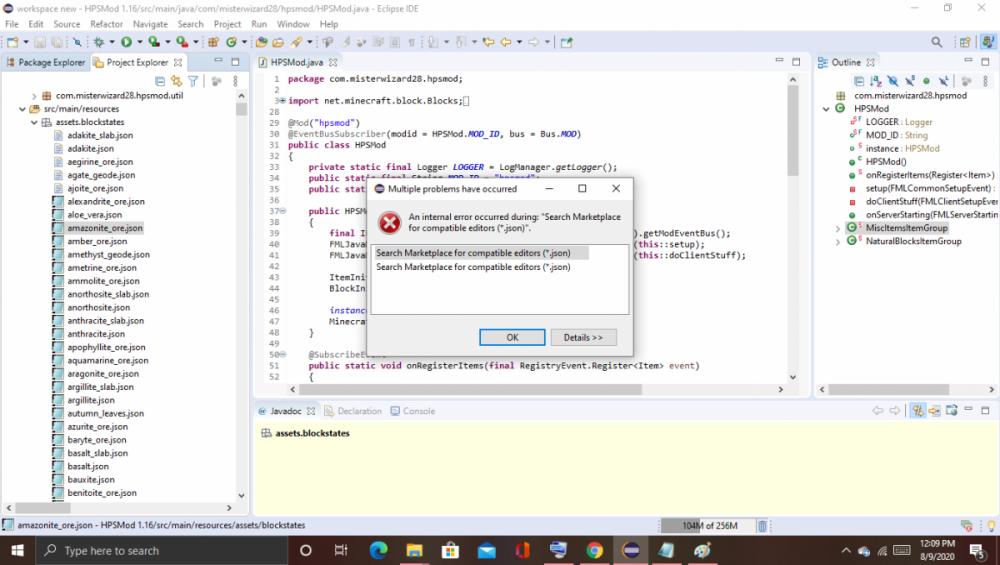Click the New Java Class icon
This screenshot has height=565, width=1000.
point(232,42)
